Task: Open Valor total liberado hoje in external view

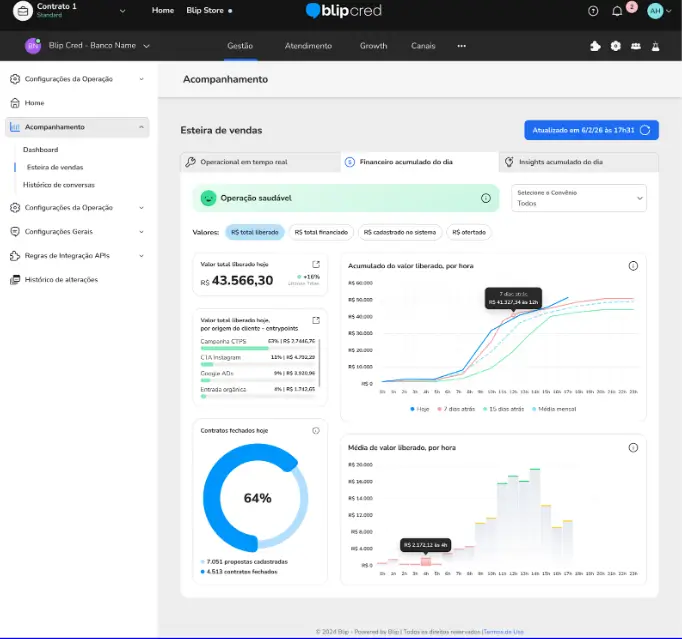Action: pos(316,264)
